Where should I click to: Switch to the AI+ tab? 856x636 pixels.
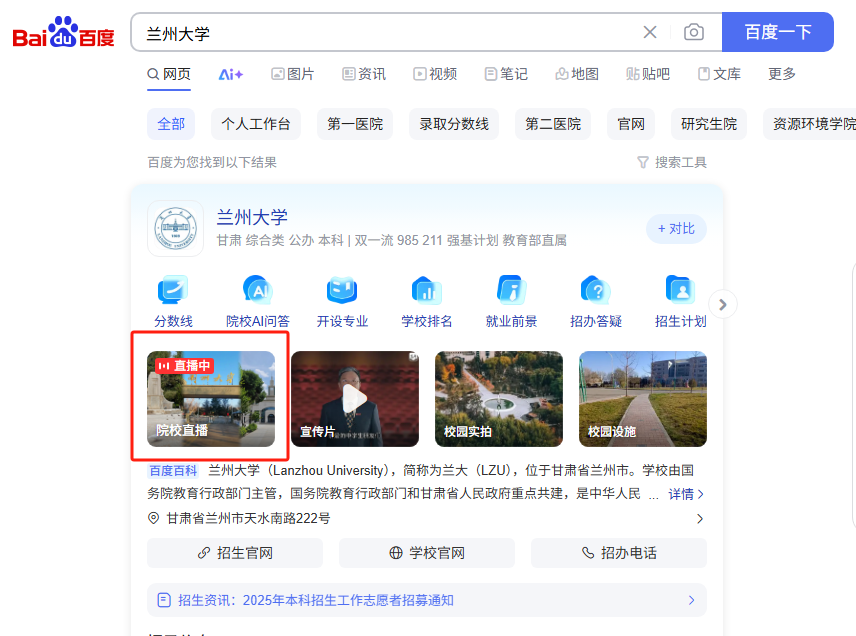click(230, 74)
